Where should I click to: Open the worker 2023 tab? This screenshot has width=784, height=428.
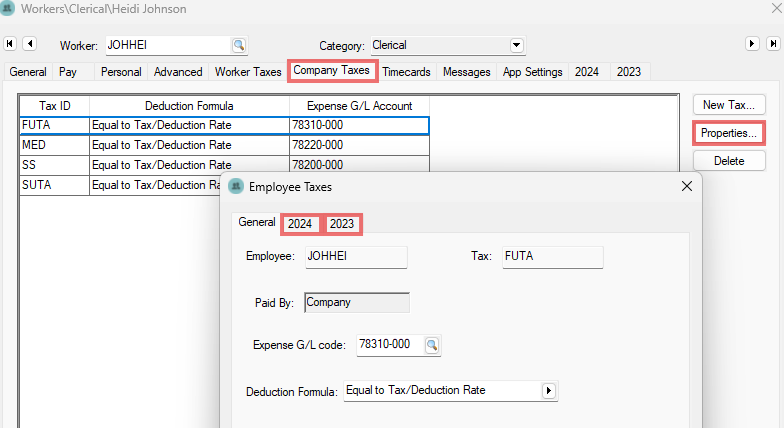pyautogui.click(x=628, y=72)
